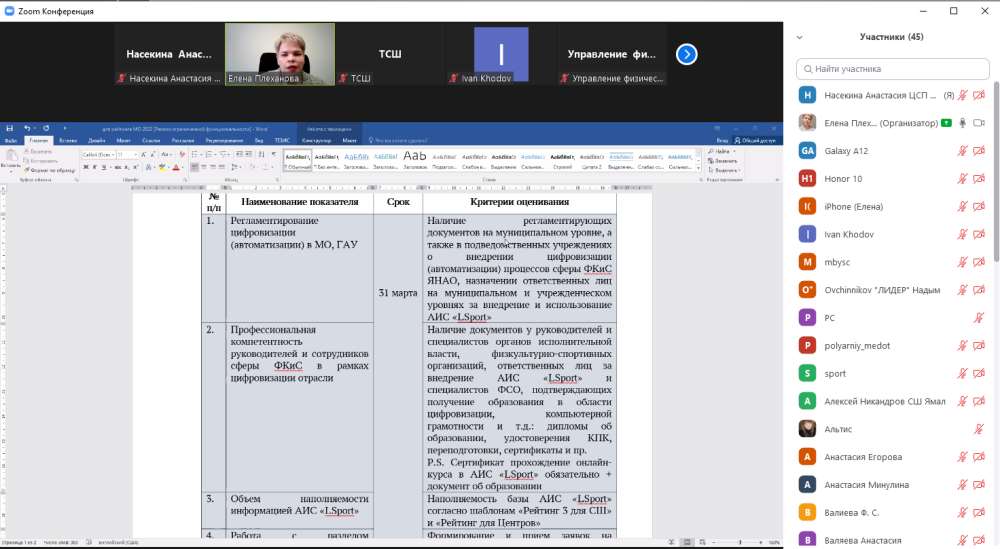Insert a bulleted list in Word
The height and width of the screenshot is (549, 1000).
pos(196,154)
